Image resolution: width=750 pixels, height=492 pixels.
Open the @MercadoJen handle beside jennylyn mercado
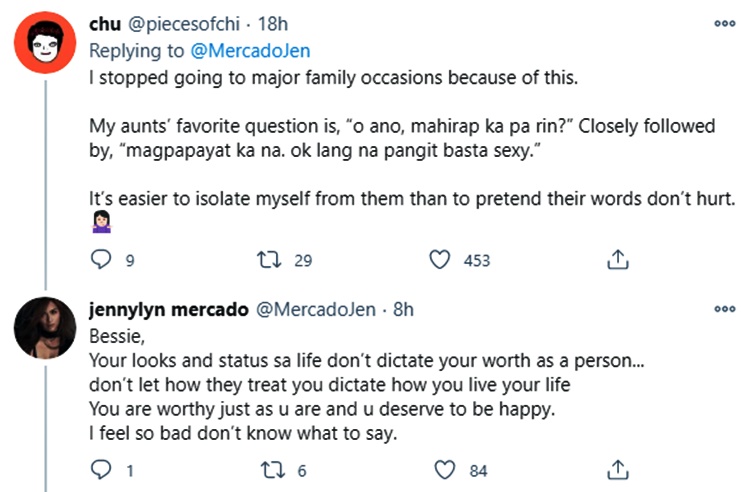tap(320, 310)
